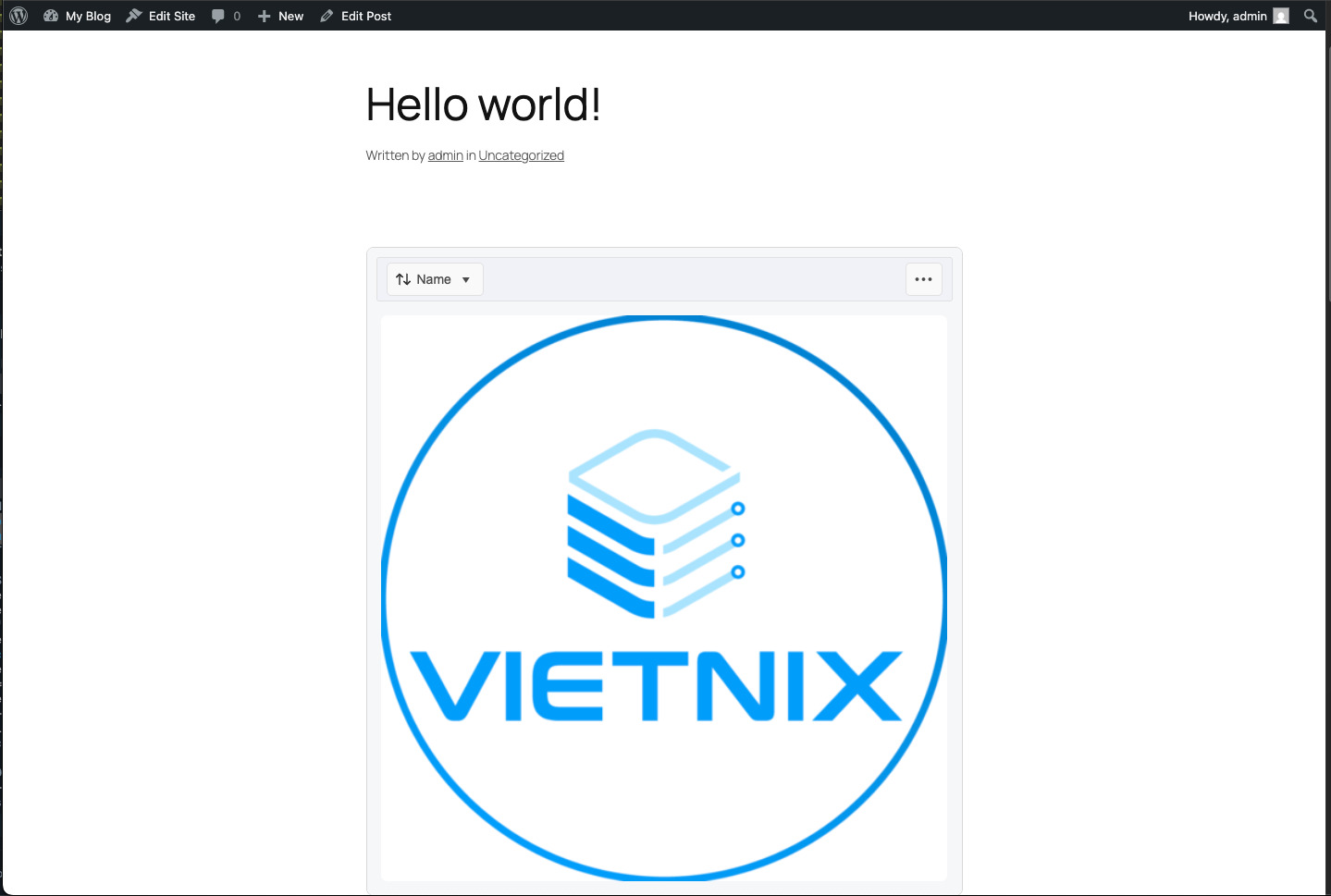This screenshot has width=1331, height=896.
Task: Open the Vietnix logo thumbnail
Action: pyautogui.click(x=664, y=598)
